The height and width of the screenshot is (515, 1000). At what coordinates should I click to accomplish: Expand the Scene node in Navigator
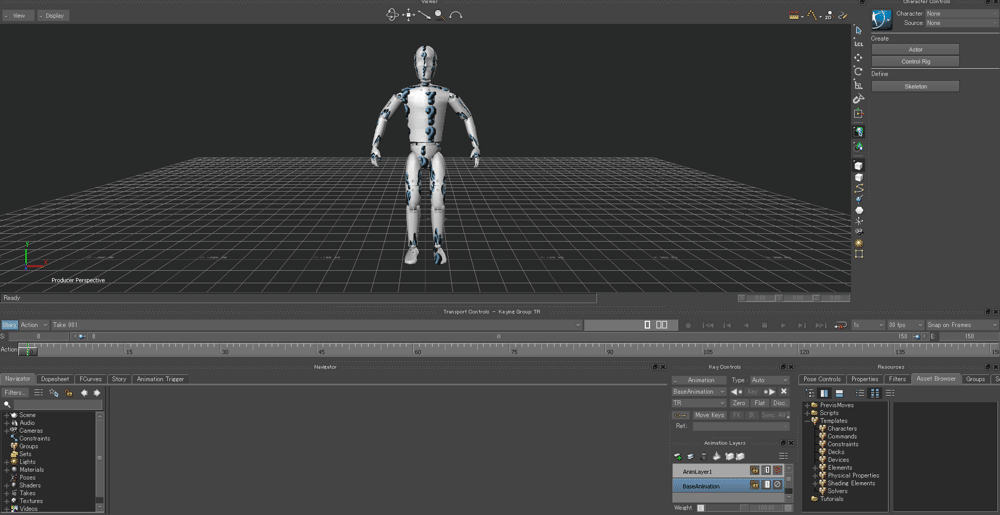(6, 415)
